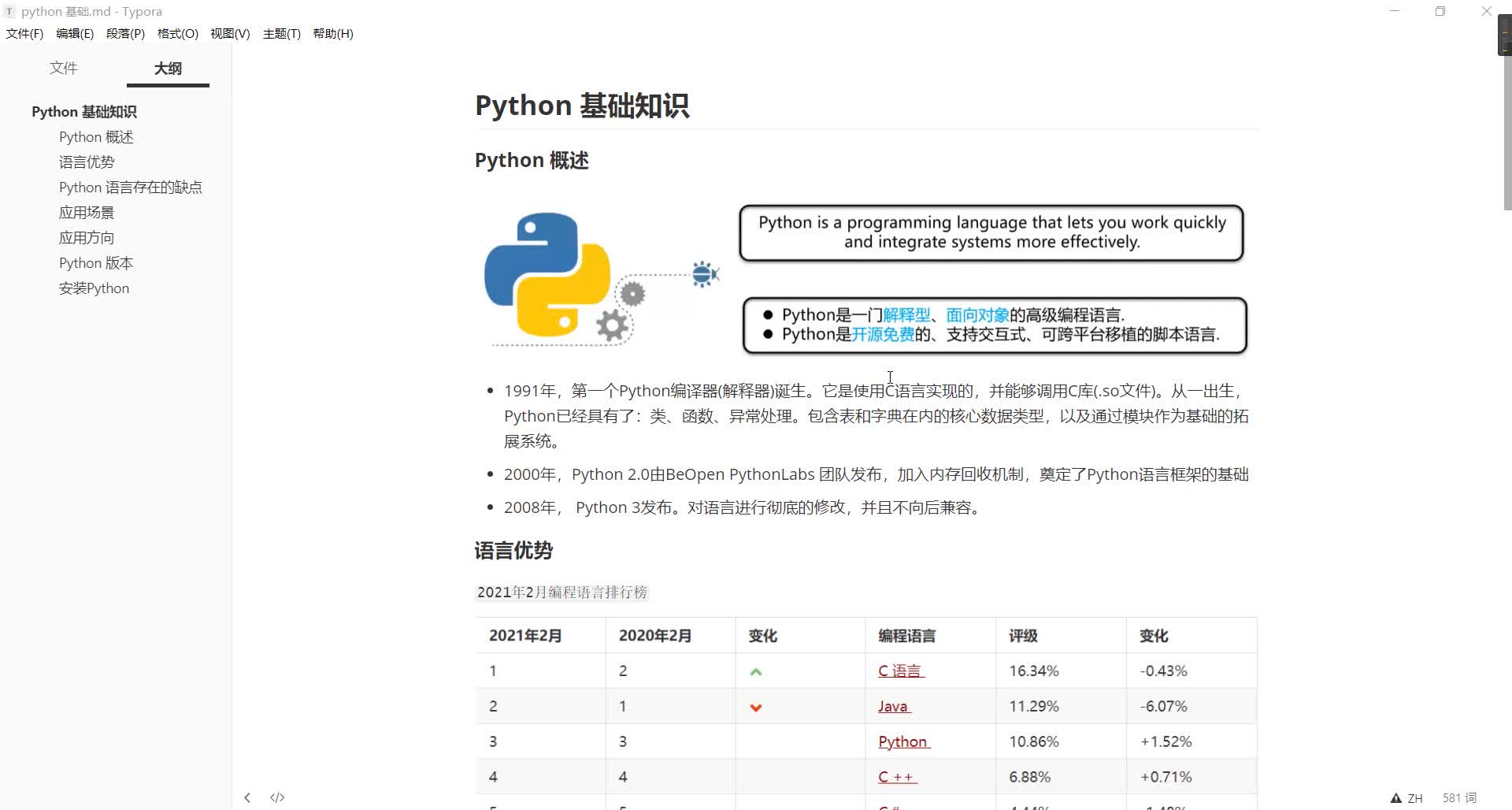Click the 2008年 Python 3发布 bullet

coord(743,507)
